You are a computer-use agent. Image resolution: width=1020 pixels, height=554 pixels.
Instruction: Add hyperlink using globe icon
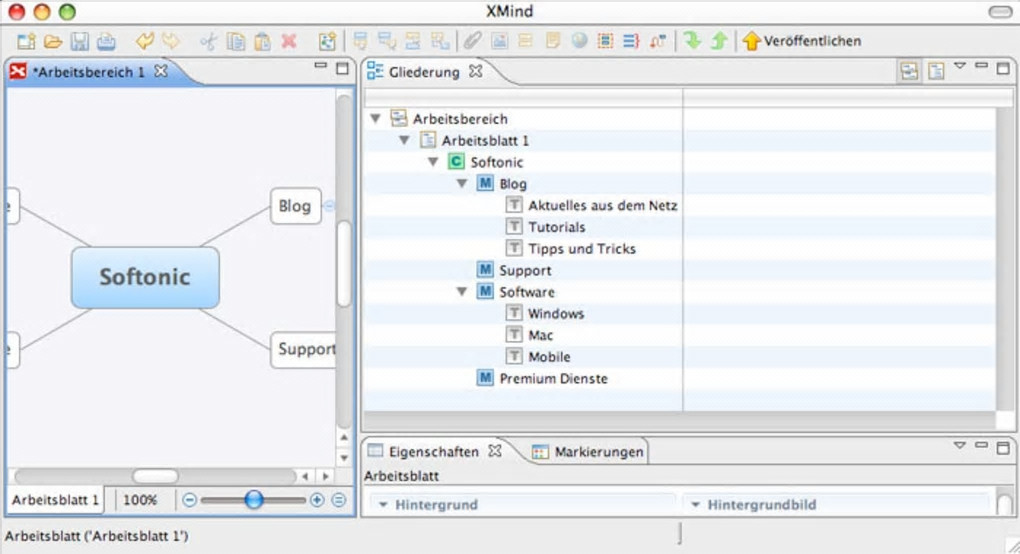579,42
